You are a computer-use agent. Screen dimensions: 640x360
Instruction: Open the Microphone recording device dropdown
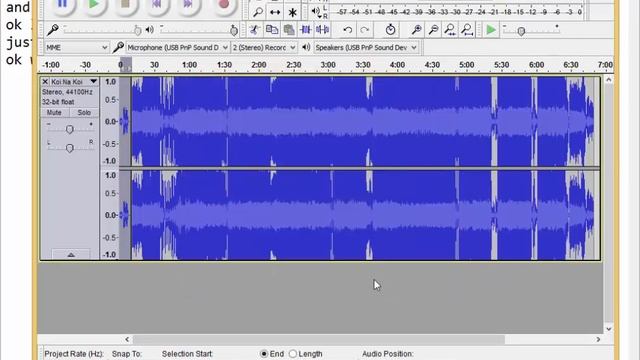(177, 48)
